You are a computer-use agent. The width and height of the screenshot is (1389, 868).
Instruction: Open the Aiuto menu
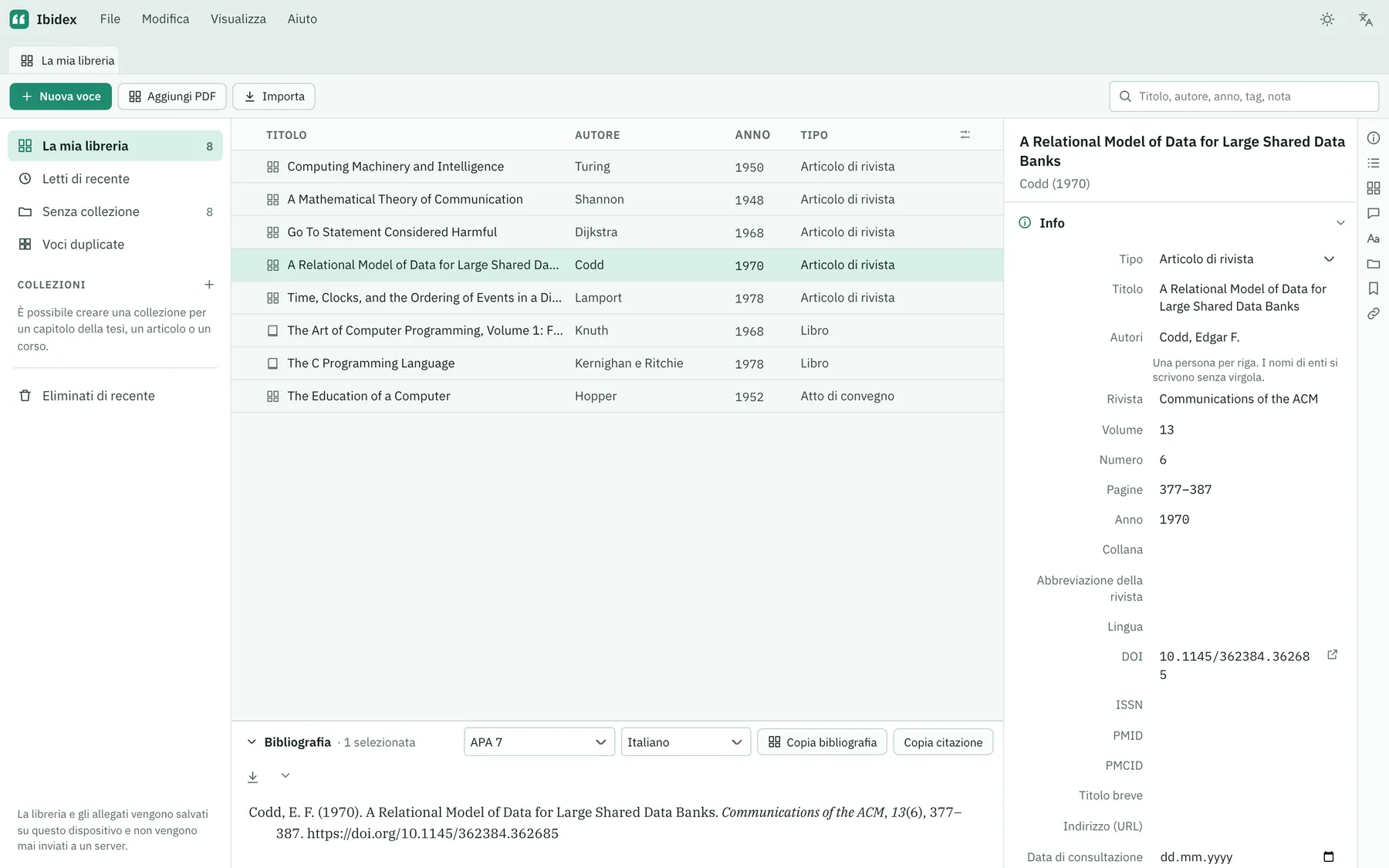pyautogui.click(x=302, y=19)
